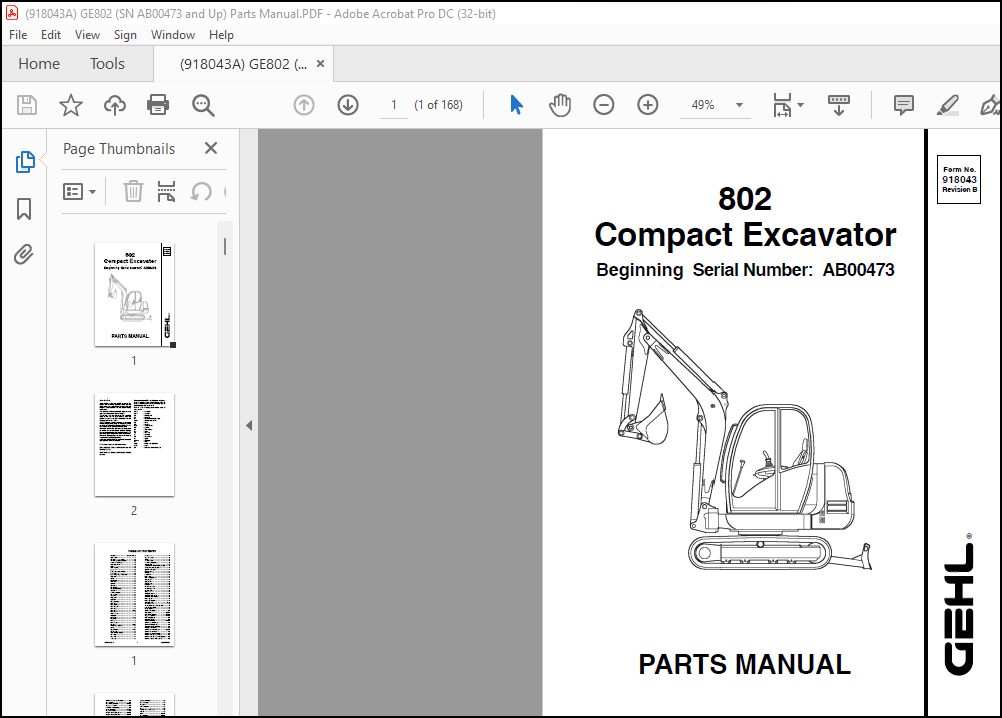Click the page number input field
This screenshot has height=718, width=1002.
(394, 105)
